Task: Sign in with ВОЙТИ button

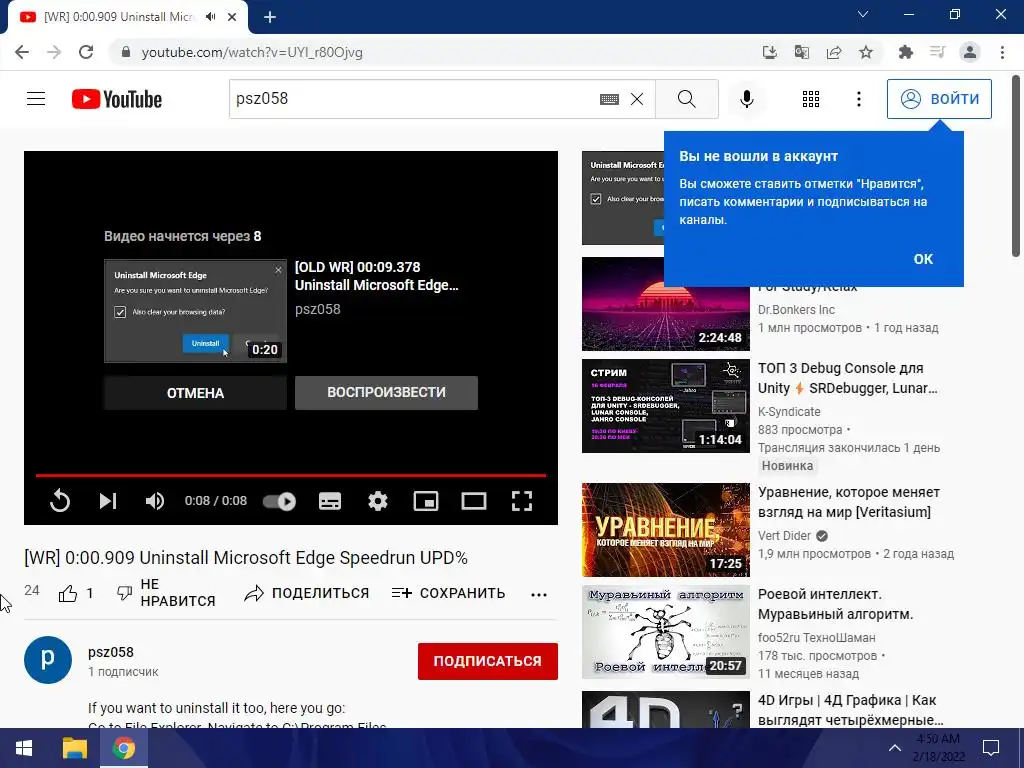Action: point(939,99)
